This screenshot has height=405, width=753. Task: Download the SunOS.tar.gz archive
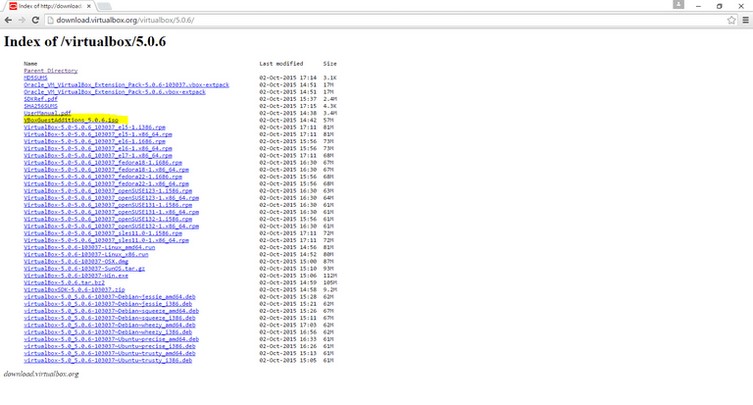85,268
